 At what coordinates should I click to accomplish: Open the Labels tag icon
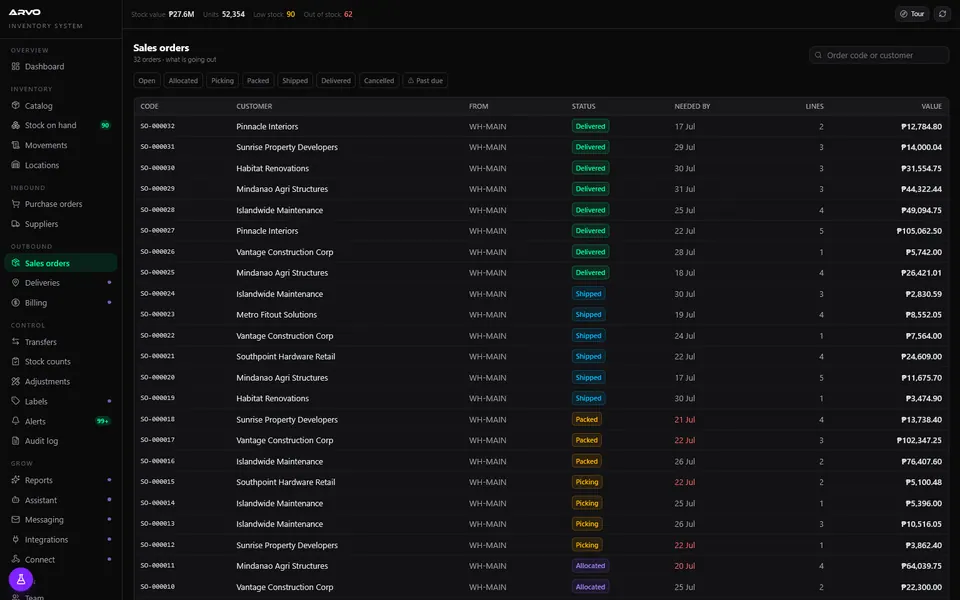16,401
